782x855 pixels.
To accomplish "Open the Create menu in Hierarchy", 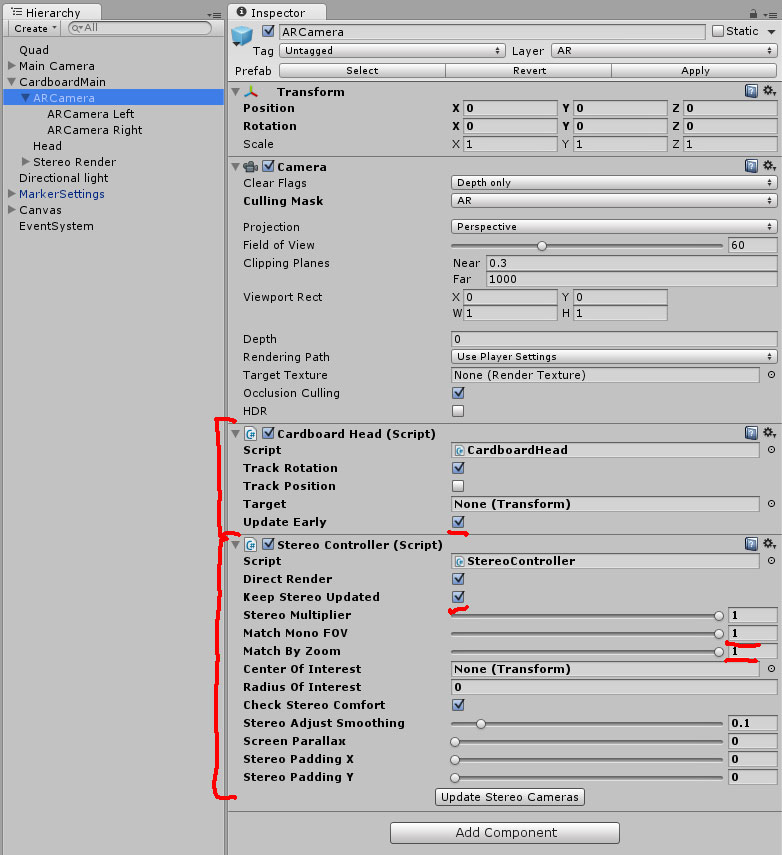I will click(34, 28).
